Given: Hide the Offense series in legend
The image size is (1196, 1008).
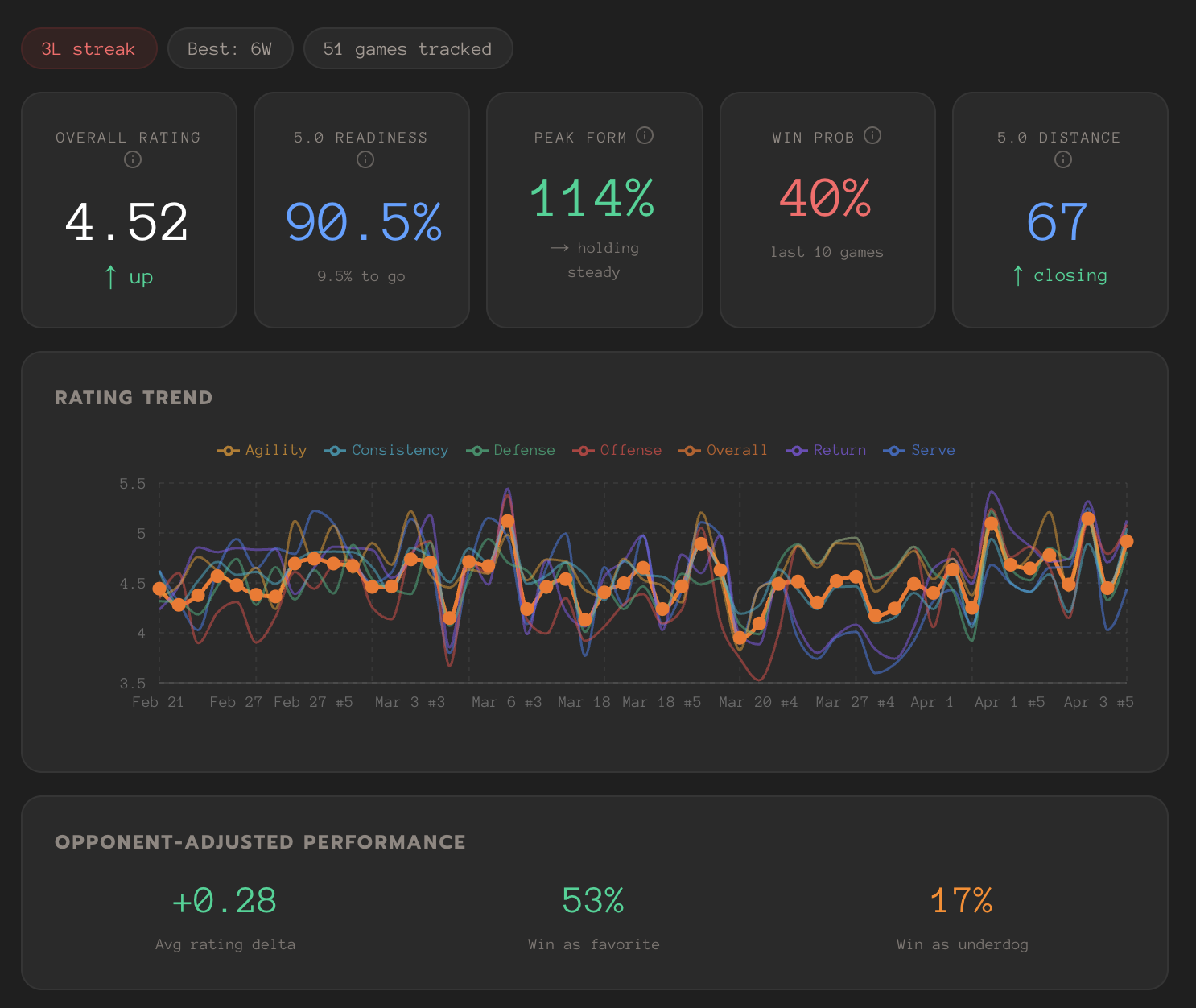Looking at the screenshot, I should pyautogui.click(x=617, y=450).
